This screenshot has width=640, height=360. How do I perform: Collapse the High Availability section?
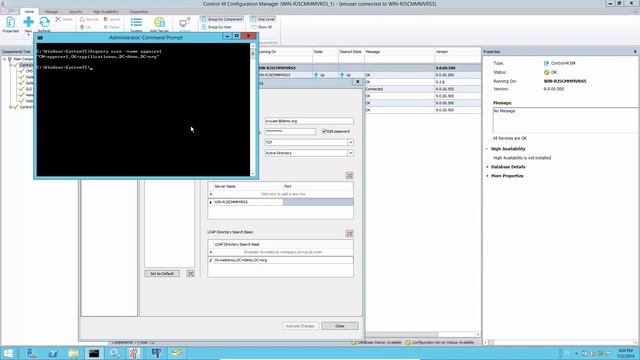tap(487, 149)
